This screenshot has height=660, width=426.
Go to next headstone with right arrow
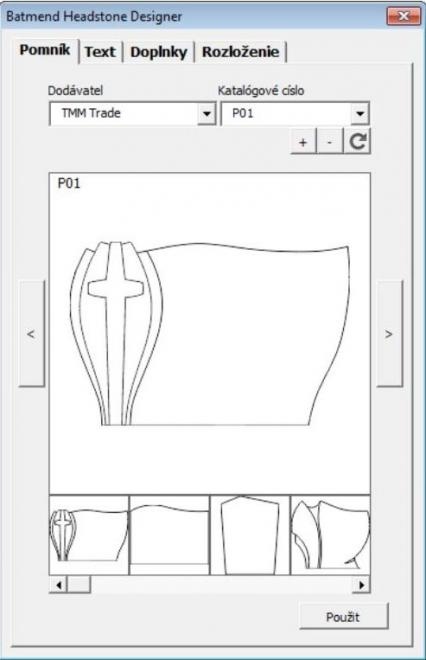pos(389,333)
